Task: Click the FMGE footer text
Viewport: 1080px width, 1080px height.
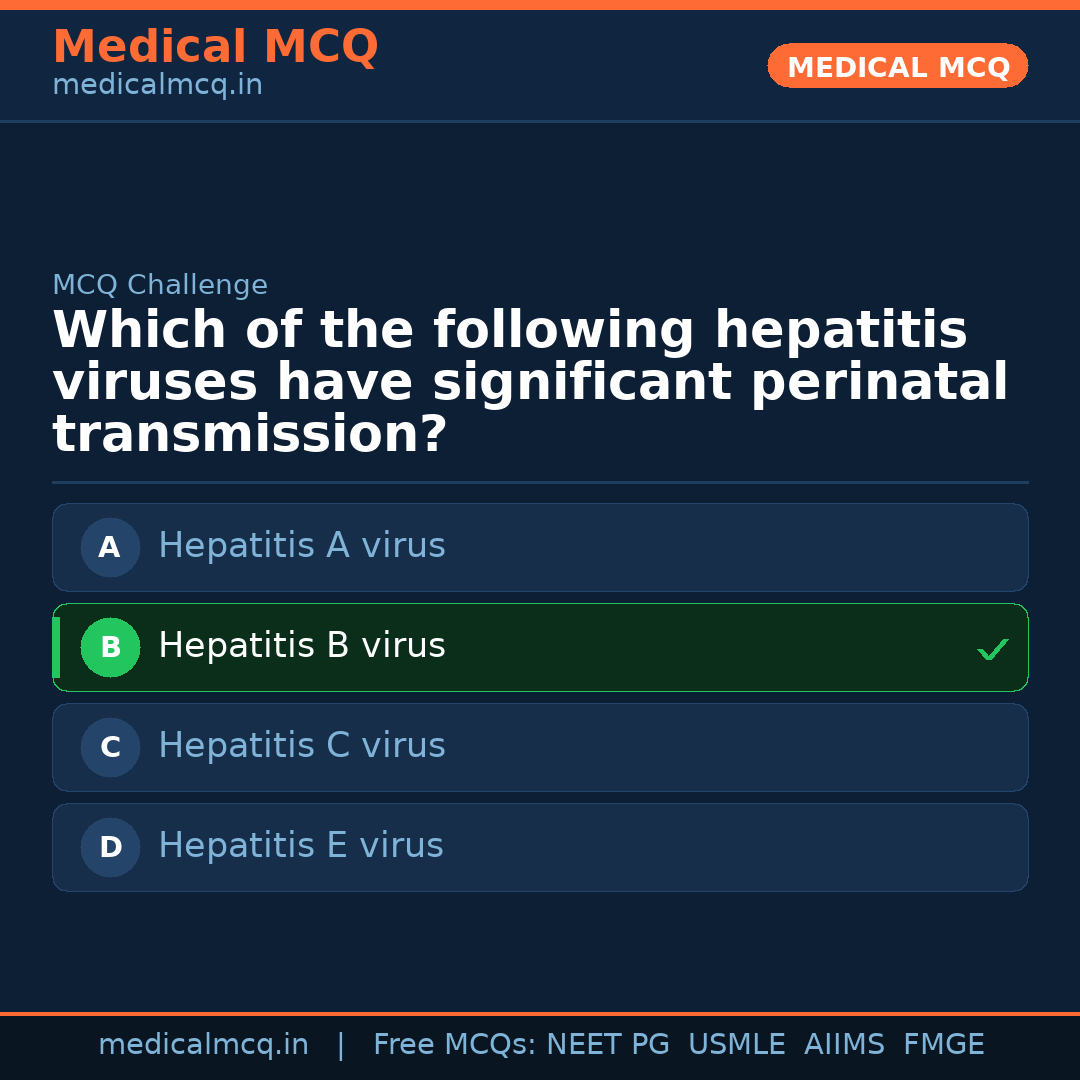Action: click(x=943, y=1045)
